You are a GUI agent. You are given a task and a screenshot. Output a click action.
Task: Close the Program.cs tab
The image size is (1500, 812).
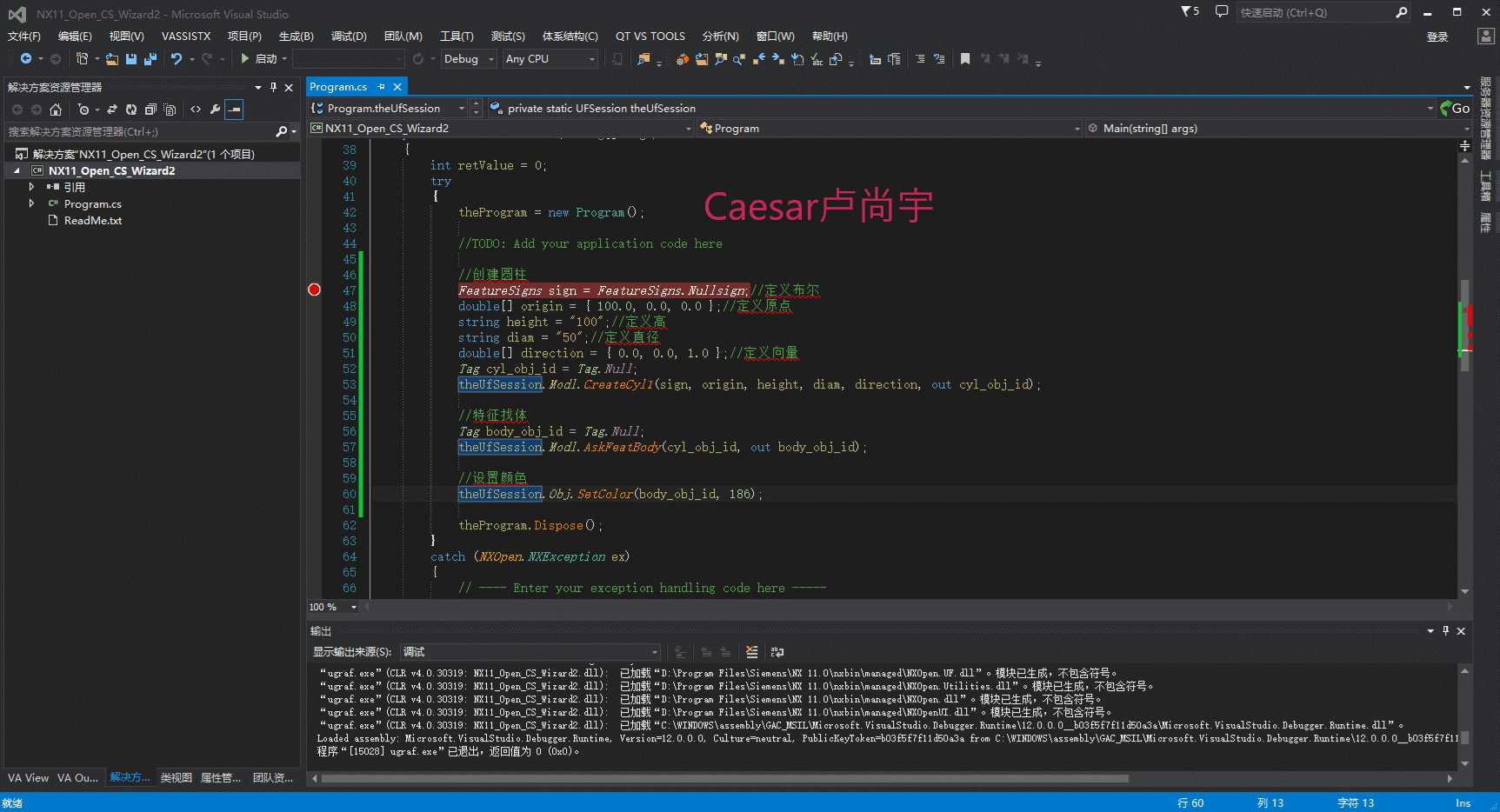pos(397,87)
